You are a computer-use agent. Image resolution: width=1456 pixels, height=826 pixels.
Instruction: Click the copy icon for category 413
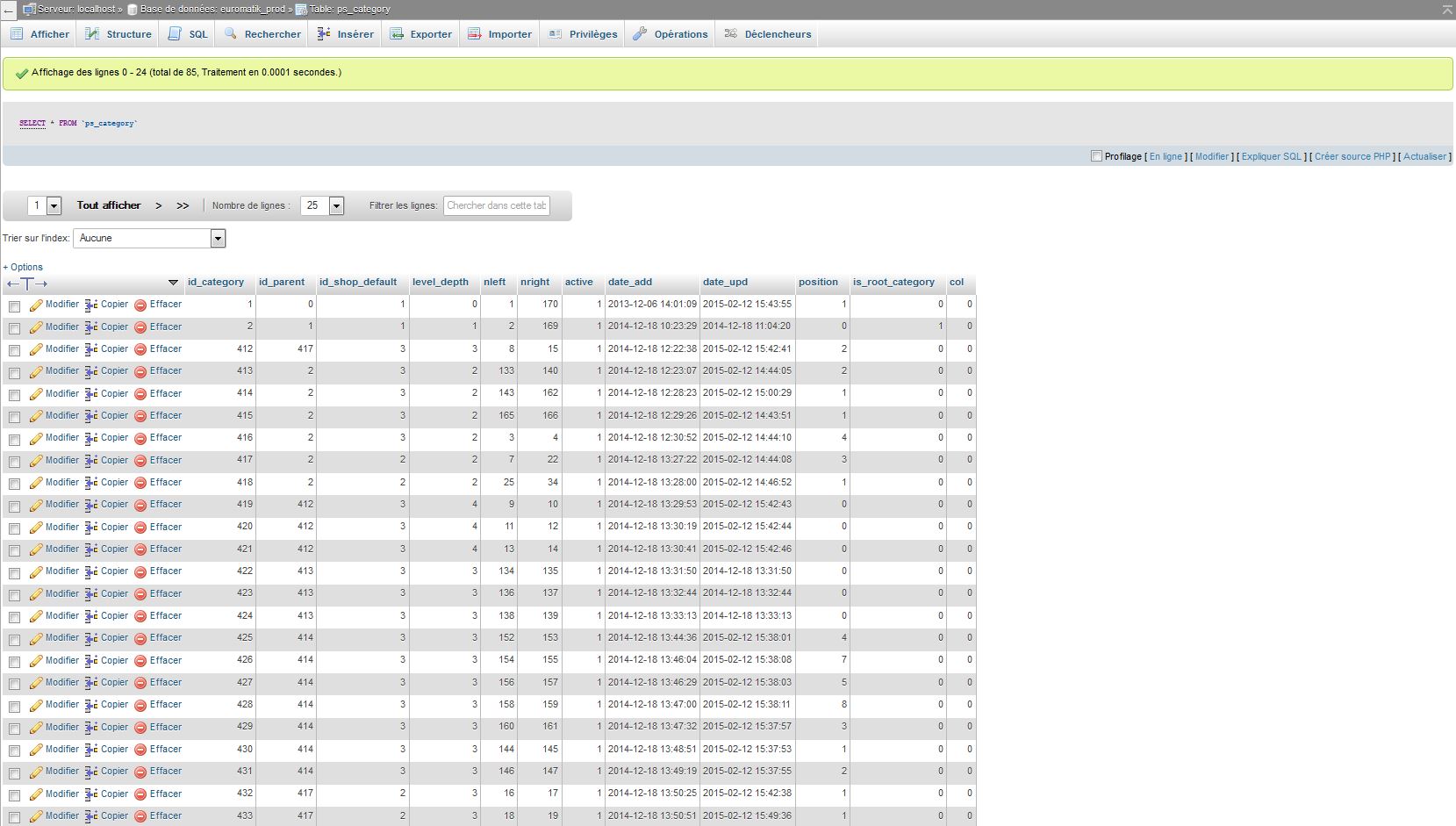[x=91, y=371]
